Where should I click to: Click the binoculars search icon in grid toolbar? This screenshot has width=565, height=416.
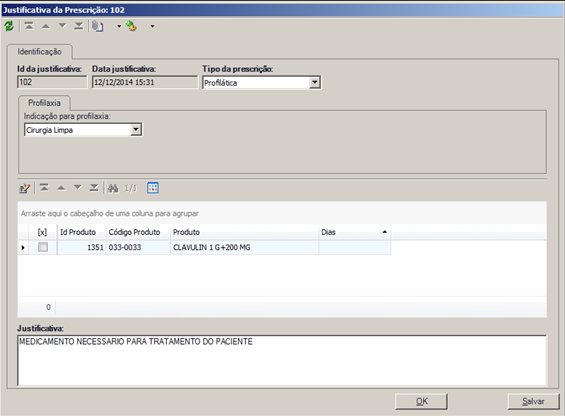click(x=113, y=188)
